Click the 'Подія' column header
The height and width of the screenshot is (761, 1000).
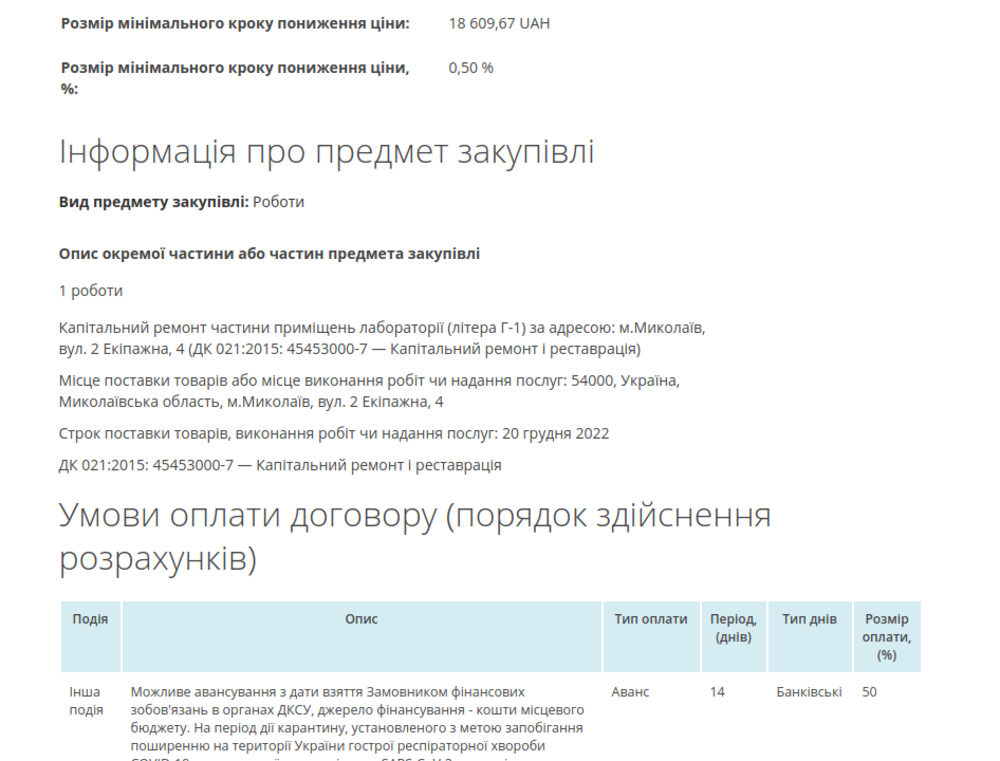coord(90,620)
